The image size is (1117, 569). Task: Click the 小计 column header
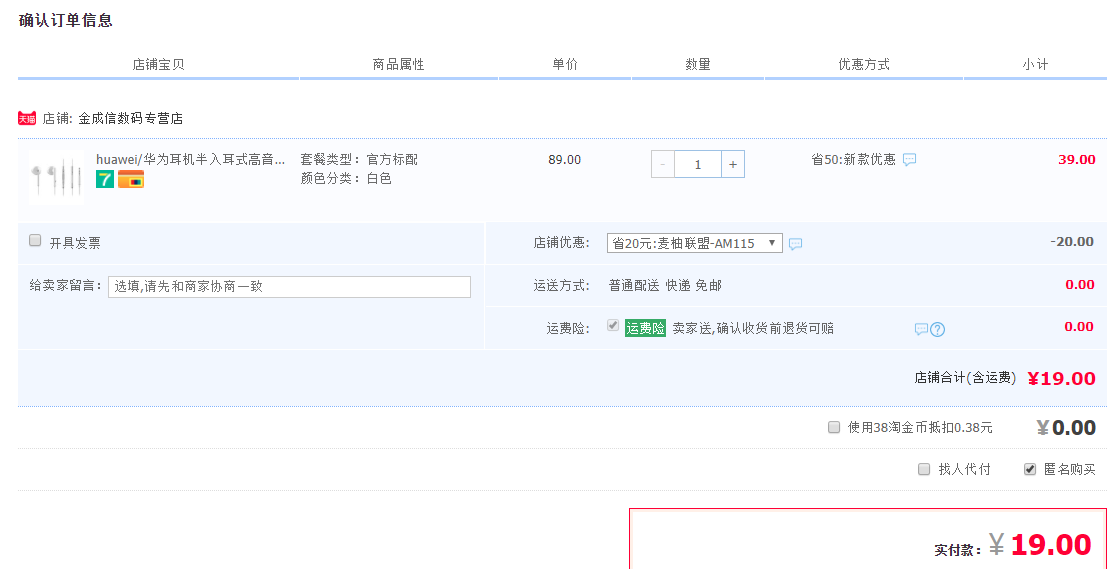1035,64
